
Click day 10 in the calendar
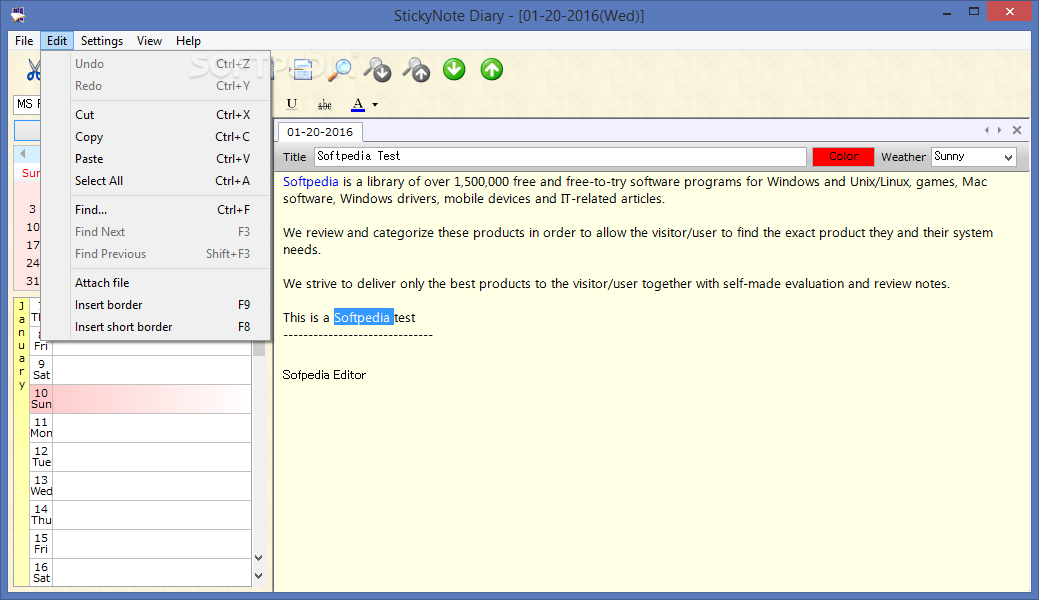[32, 227]
